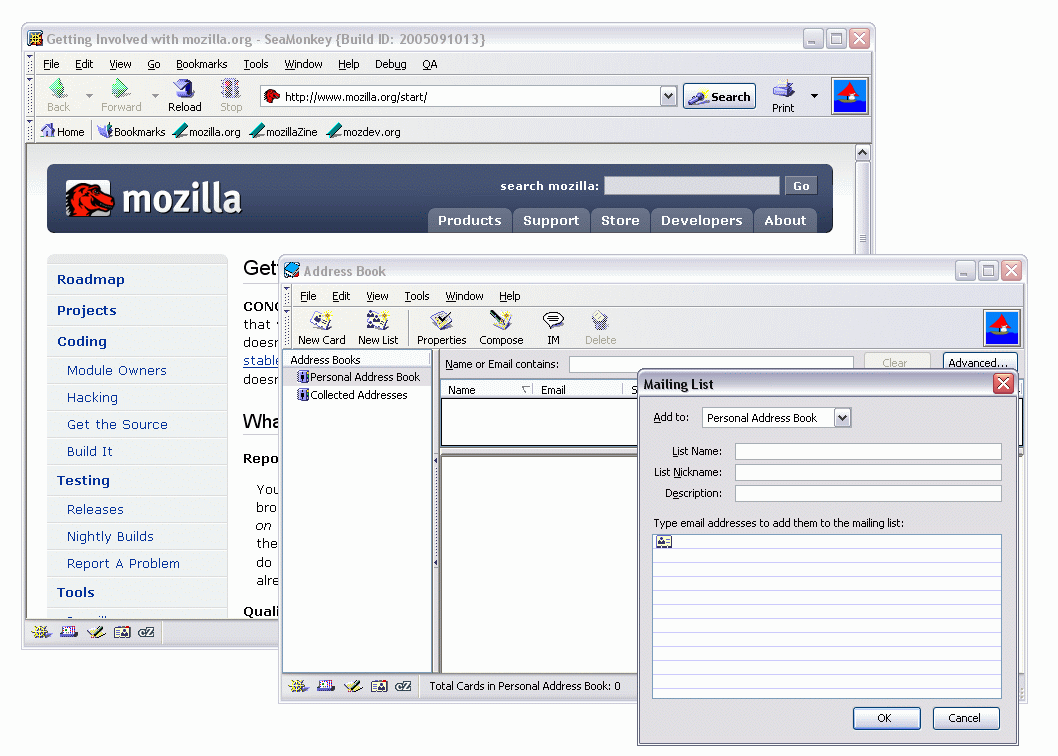Open Address Book icon in Address Book status bar
The width and height of the screenshot is (1058, 756).
pyautogui.click(x=379, y=686)
